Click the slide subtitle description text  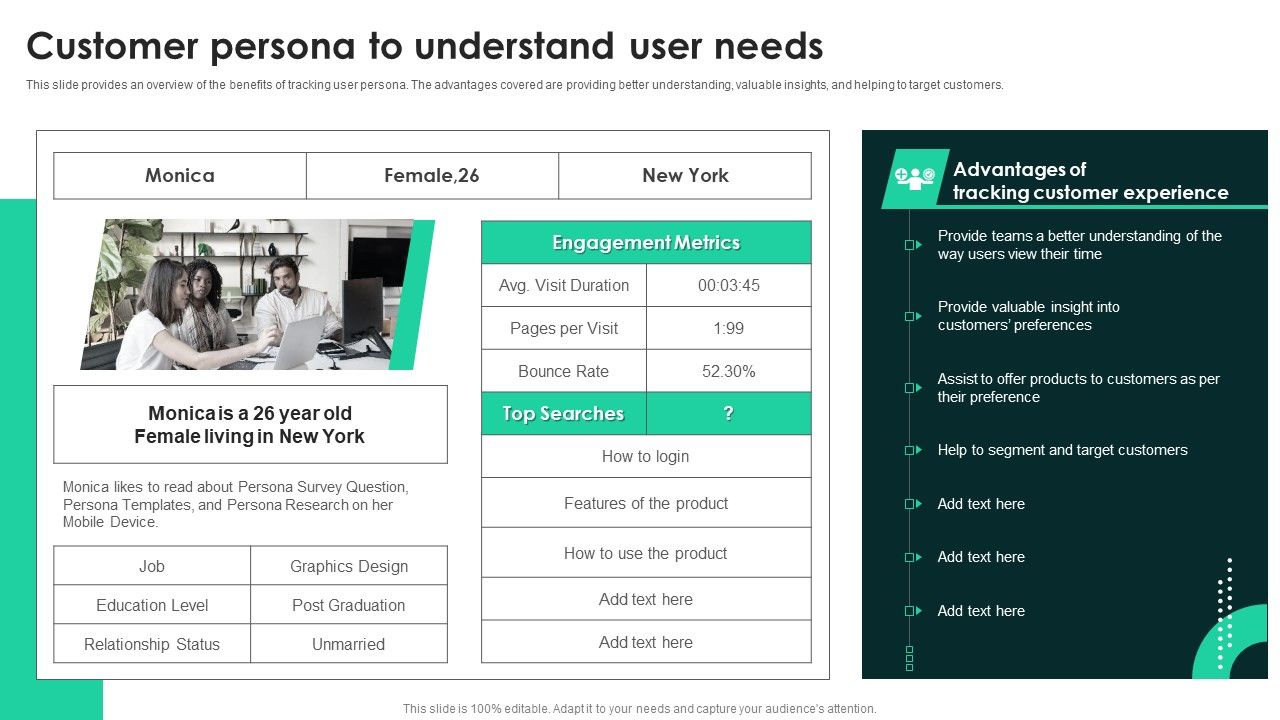515,86
